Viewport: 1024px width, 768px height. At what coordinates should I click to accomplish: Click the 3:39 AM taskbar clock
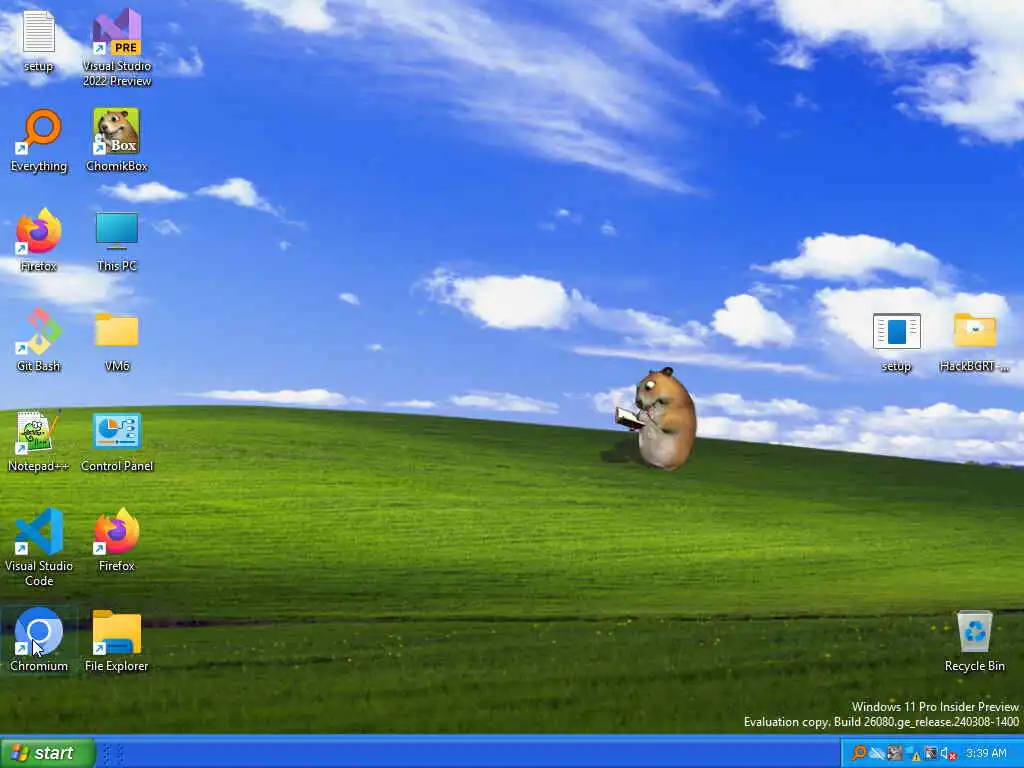(x=986, y=753)
